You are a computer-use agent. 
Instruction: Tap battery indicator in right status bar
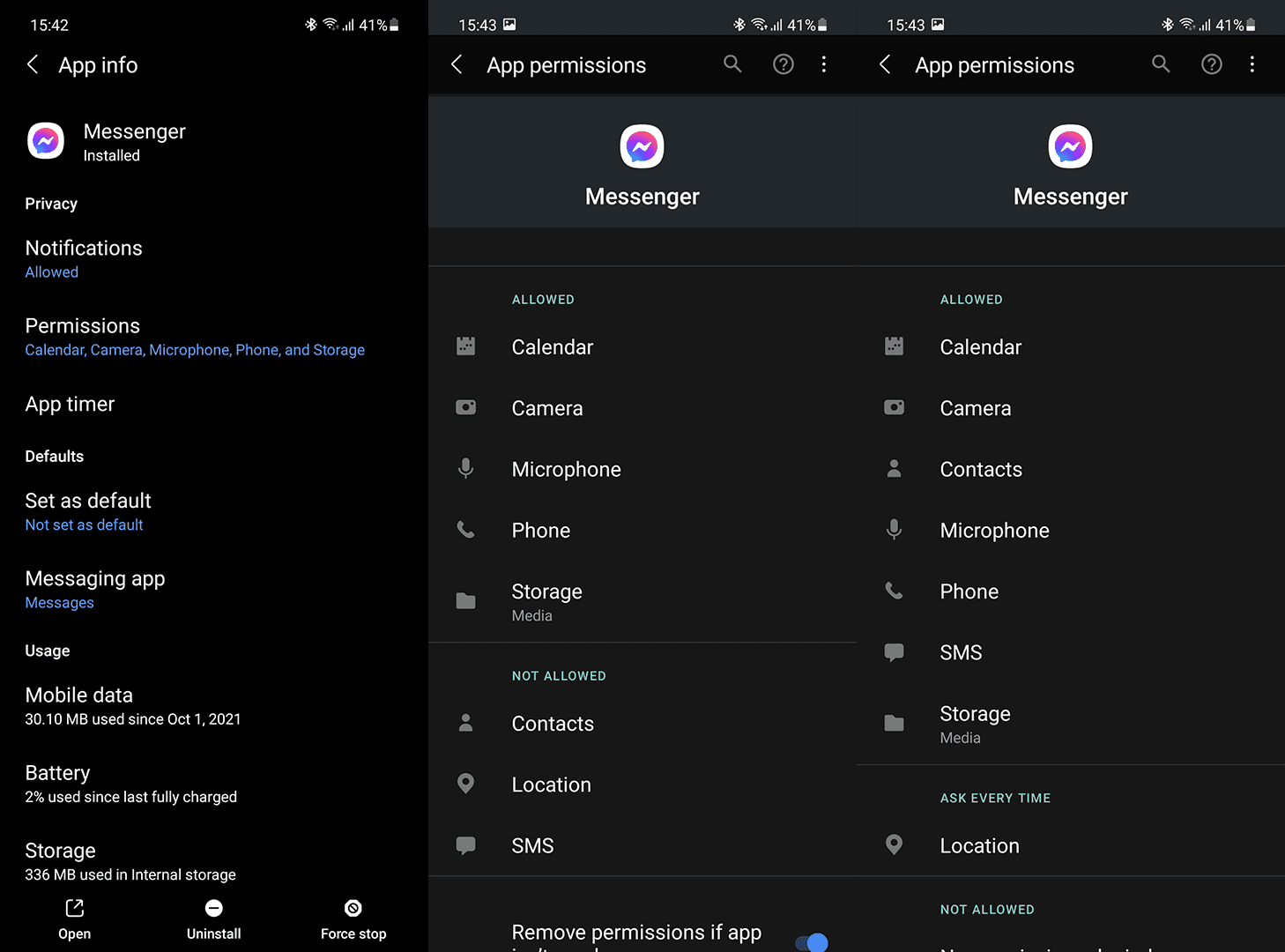click(x=1251, y=25)
